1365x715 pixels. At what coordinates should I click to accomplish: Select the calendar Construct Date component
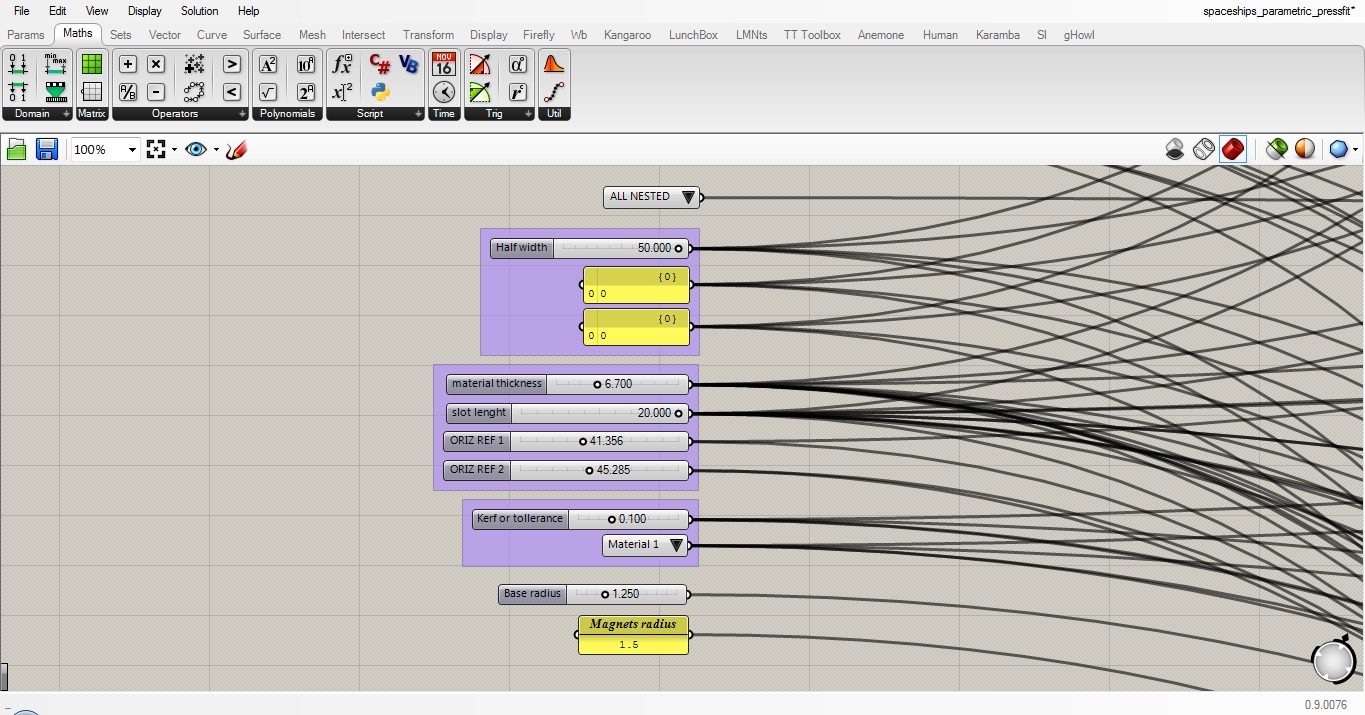tap(444, 64)
